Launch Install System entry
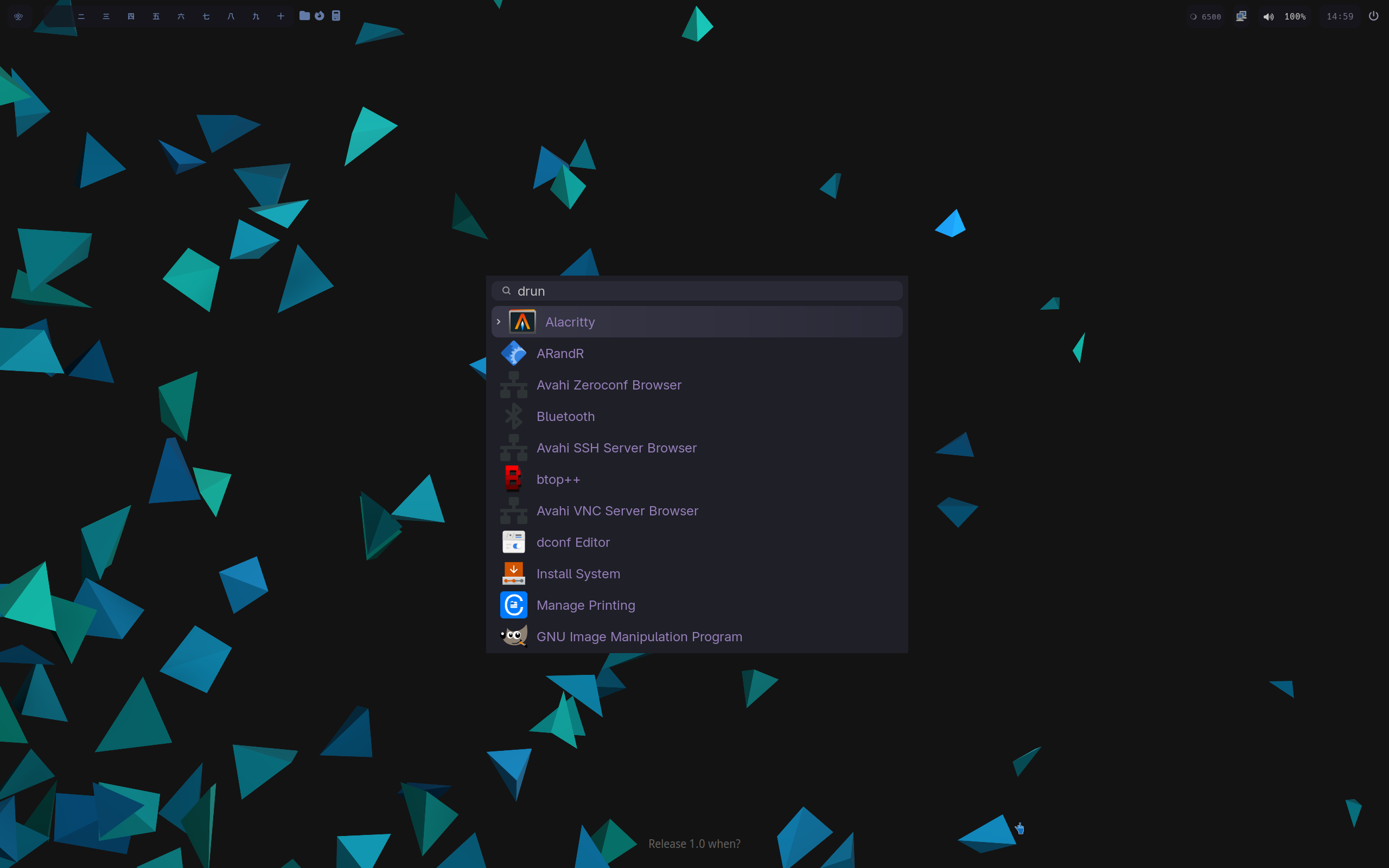The height and width of the screenshot is (868, 1389). (x=697, y=574)
